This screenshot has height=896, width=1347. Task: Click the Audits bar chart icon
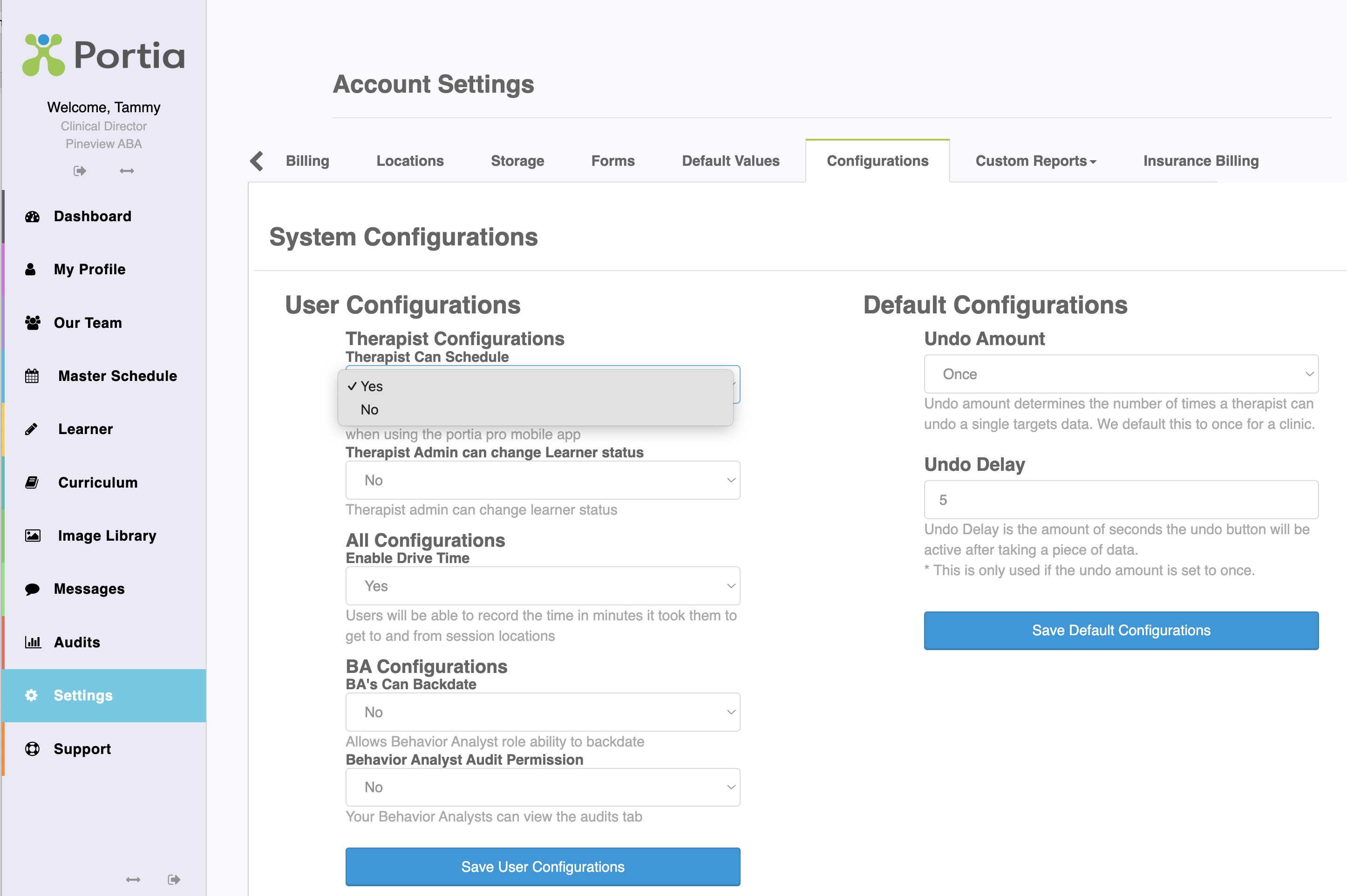click(x=33, y=642)
